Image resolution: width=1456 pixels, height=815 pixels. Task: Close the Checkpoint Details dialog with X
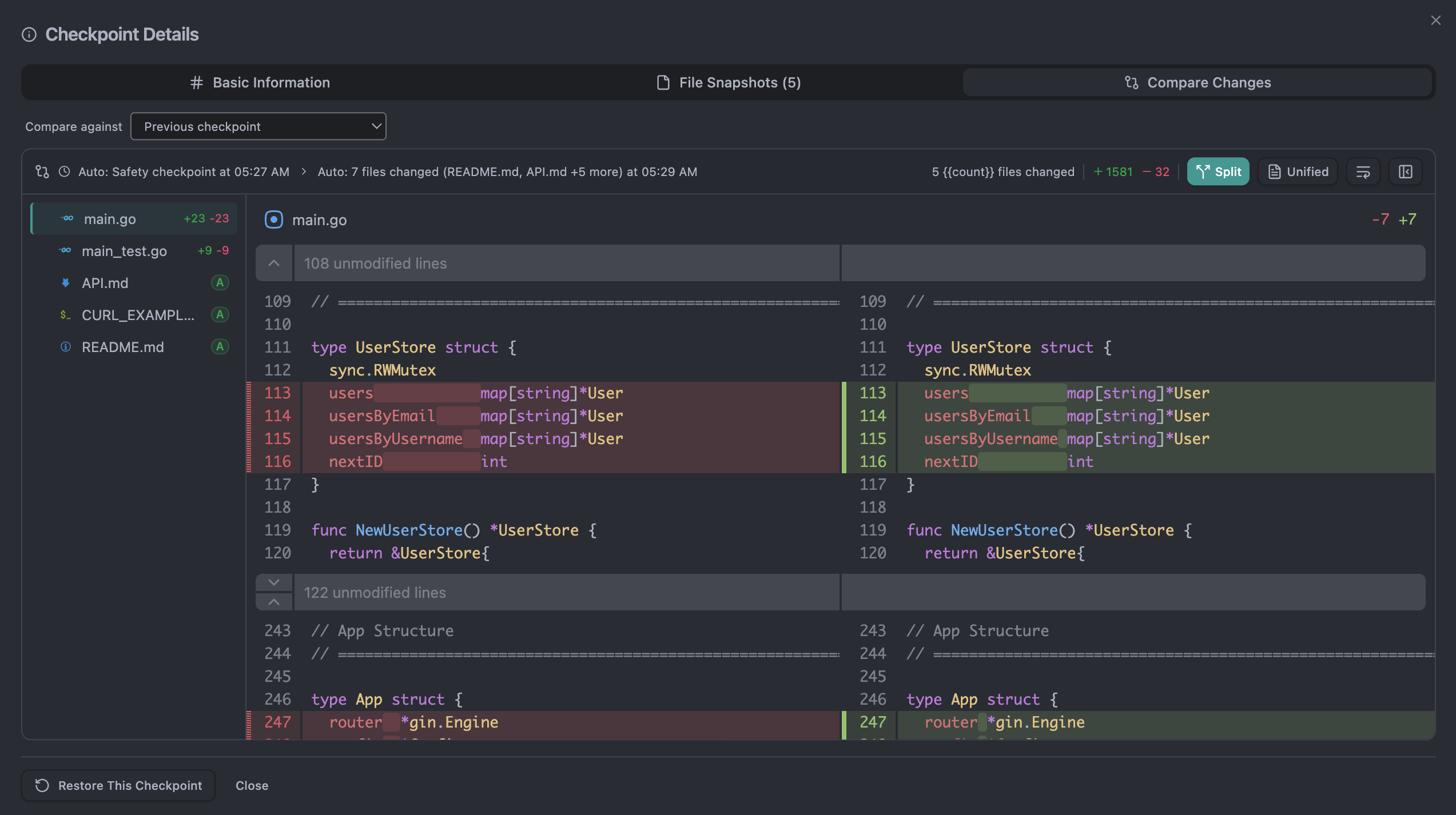(1435, 21)
